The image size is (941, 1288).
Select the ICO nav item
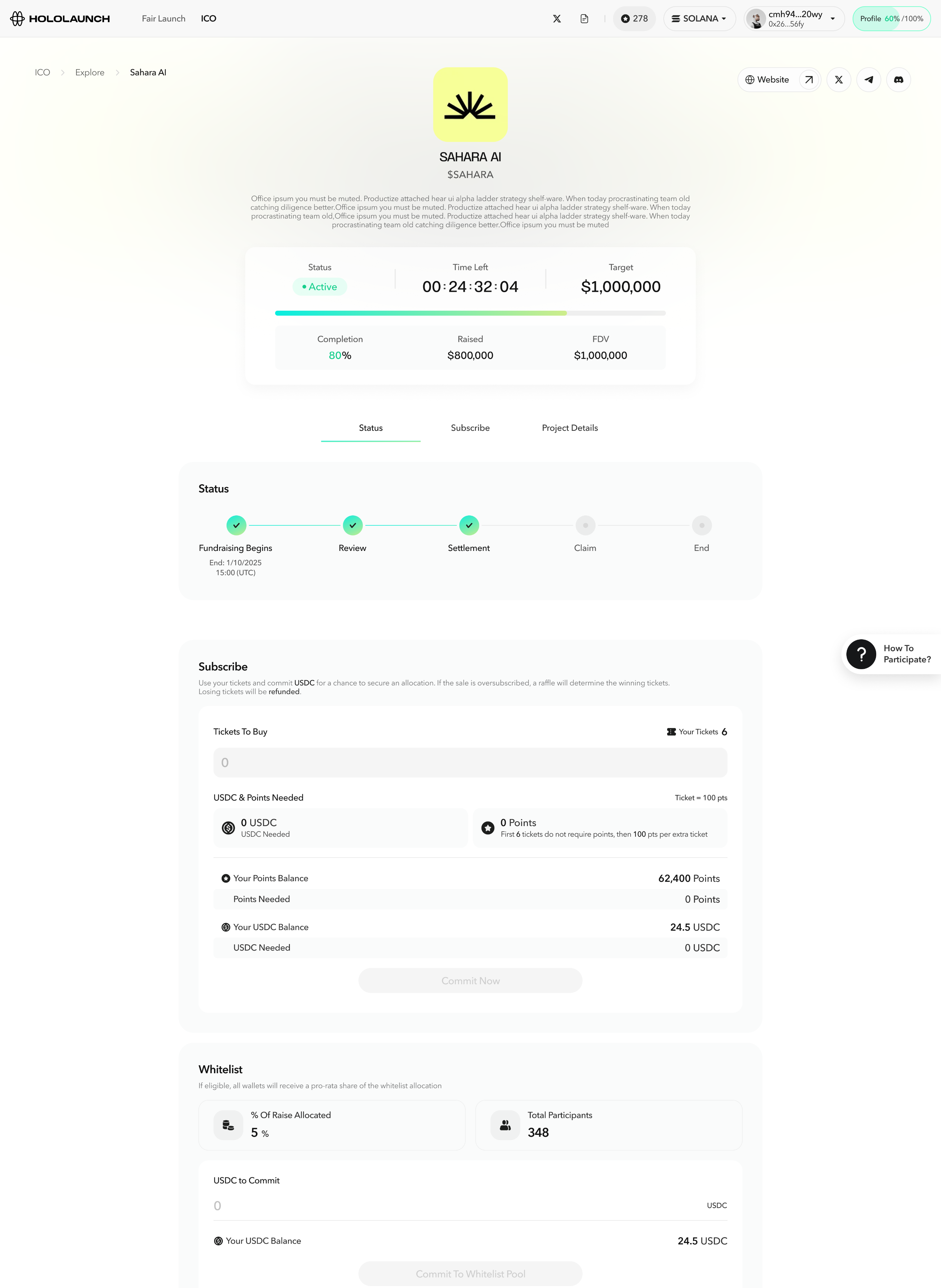coord(208,19)
